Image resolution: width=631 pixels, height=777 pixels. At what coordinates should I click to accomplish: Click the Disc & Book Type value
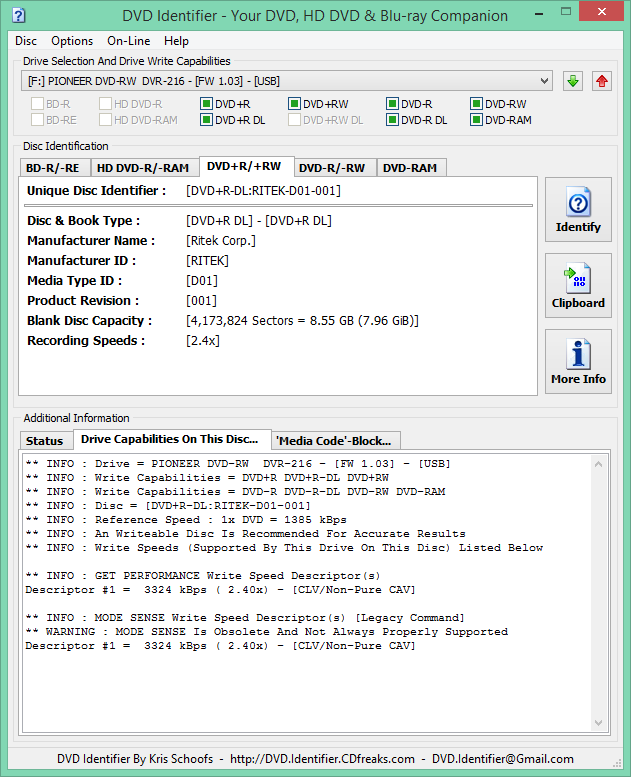click(259, 221)
